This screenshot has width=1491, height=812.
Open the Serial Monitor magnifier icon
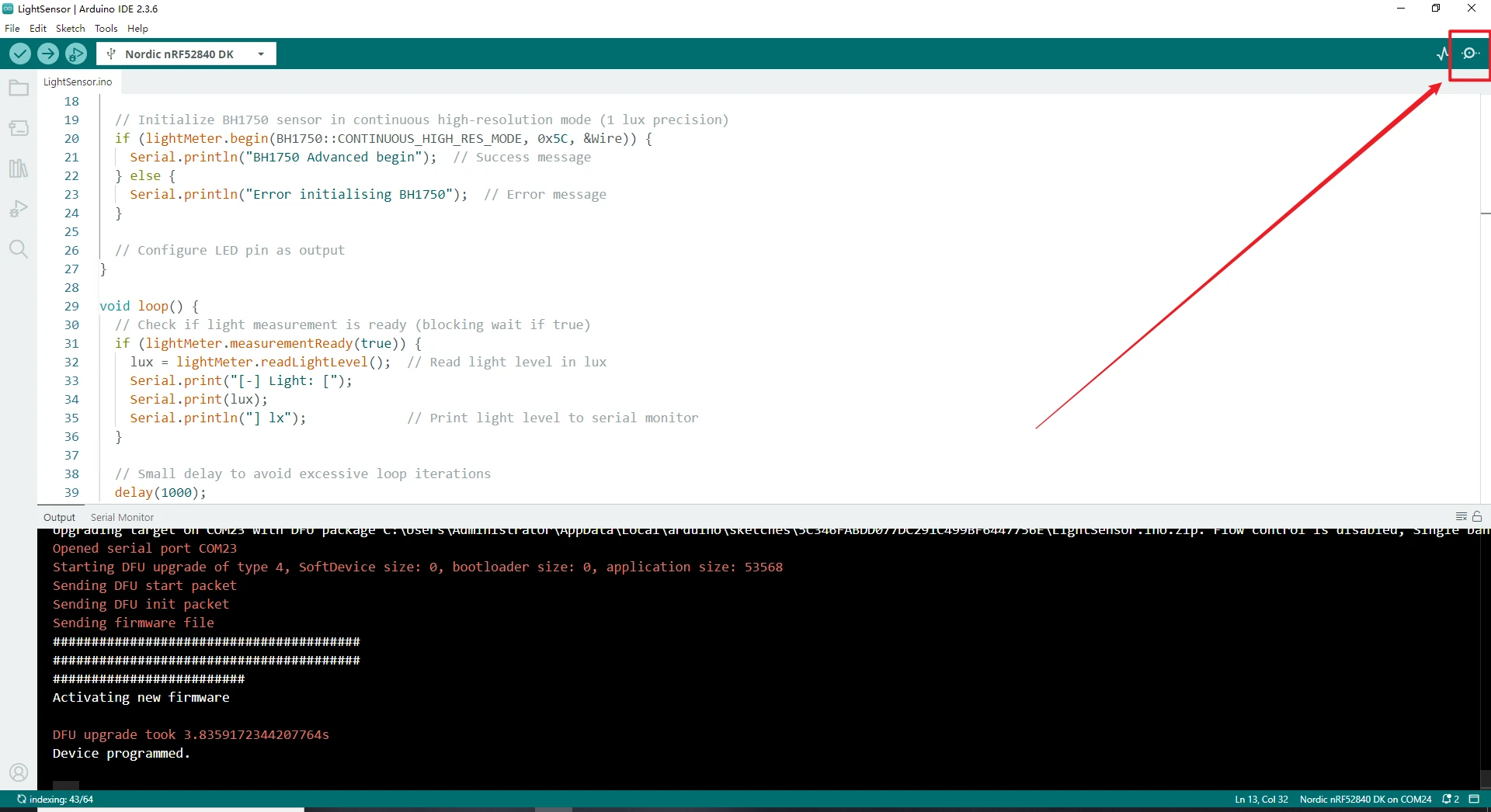[x=1470, y=54]
